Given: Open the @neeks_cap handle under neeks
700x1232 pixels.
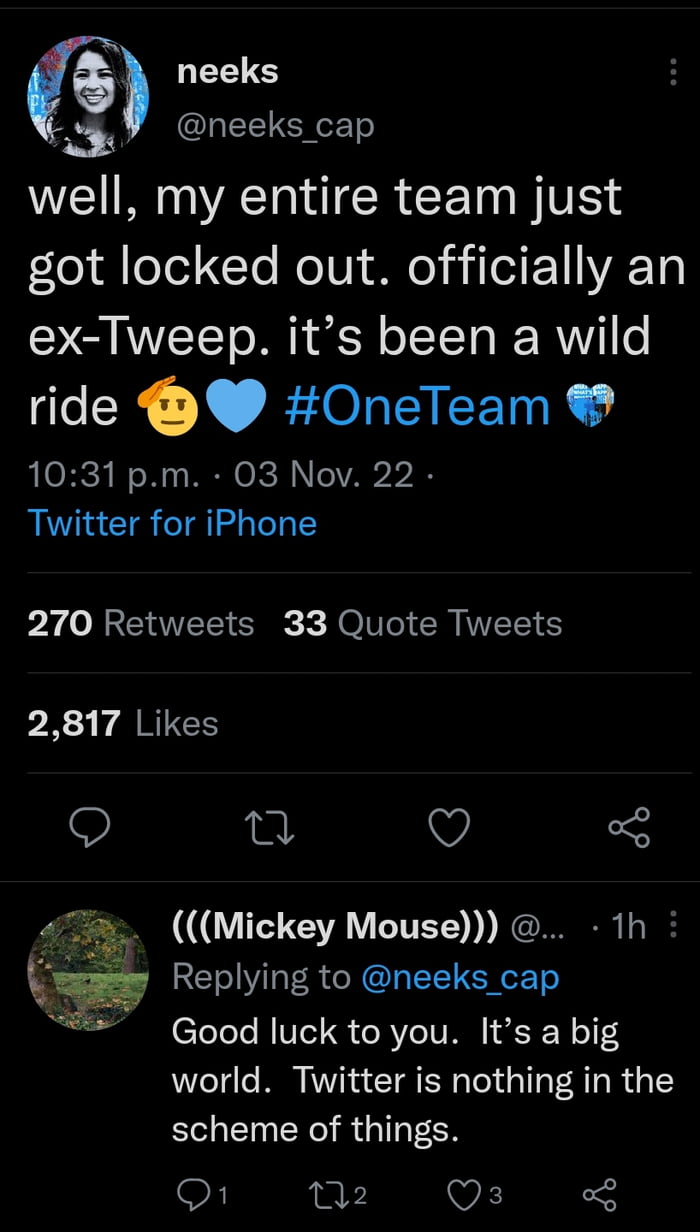Looking at the screenshot, I should (x=275, y=125).
